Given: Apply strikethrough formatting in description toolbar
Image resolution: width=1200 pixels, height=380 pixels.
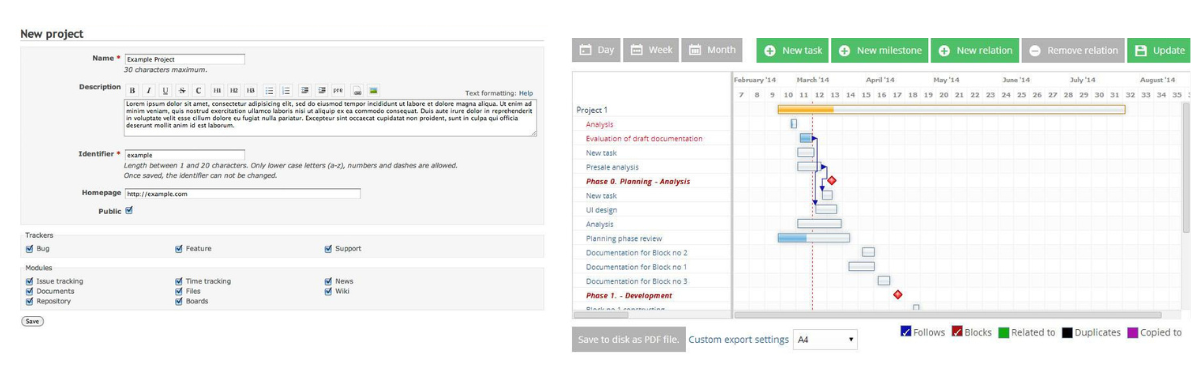Looking at the screenshot, I should [x=182, y=90].
